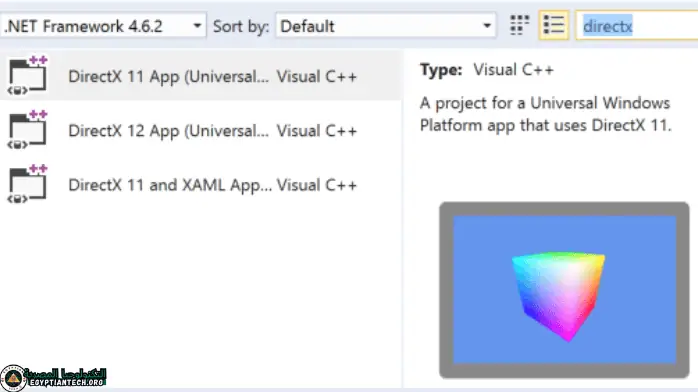This screenshot has height=392, width=698.
Task: Click Visual C++ label in DirectX 11 App row
Action: click(317, 77)
